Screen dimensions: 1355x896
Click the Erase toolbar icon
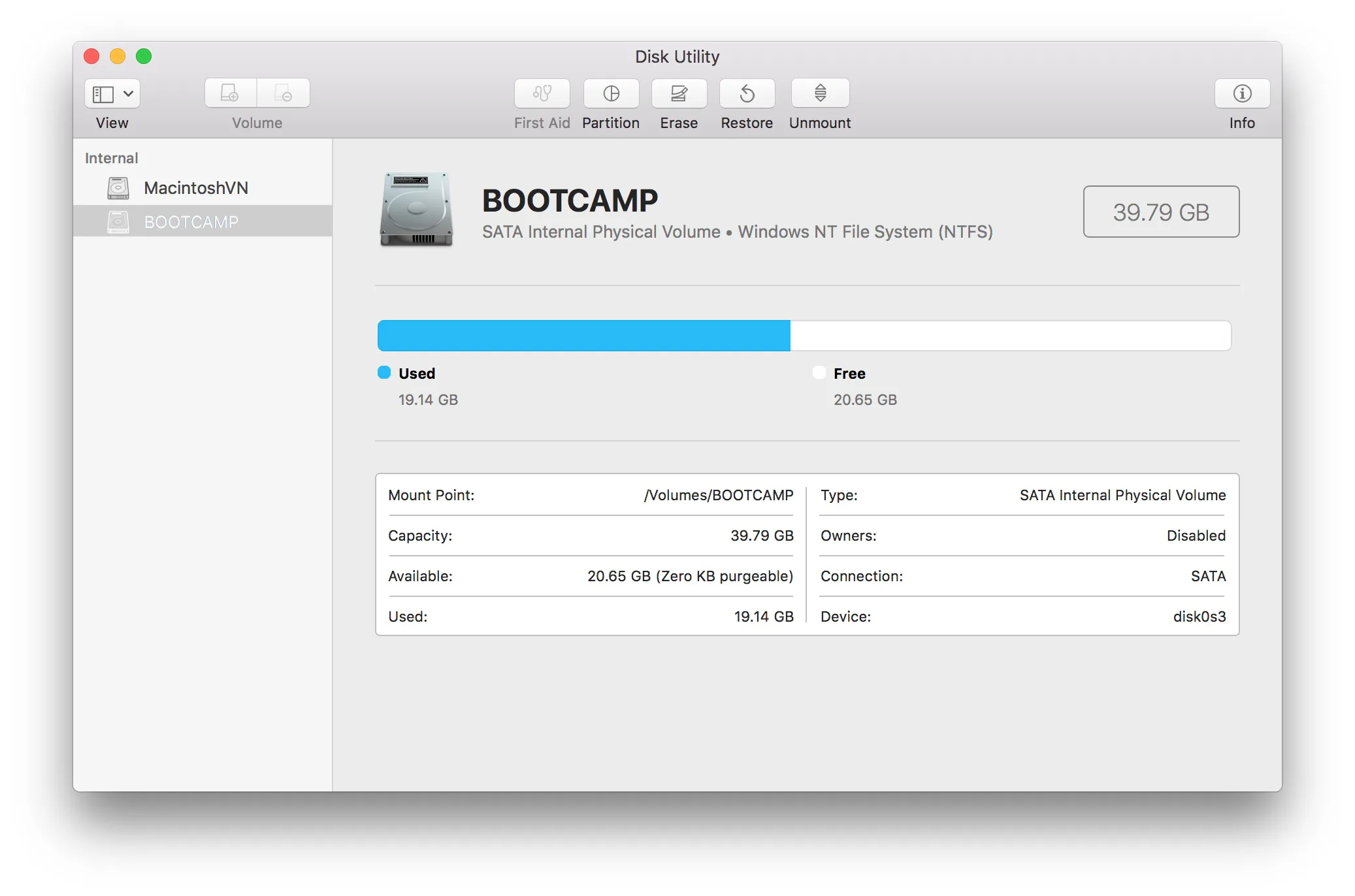tap(679, 93)
